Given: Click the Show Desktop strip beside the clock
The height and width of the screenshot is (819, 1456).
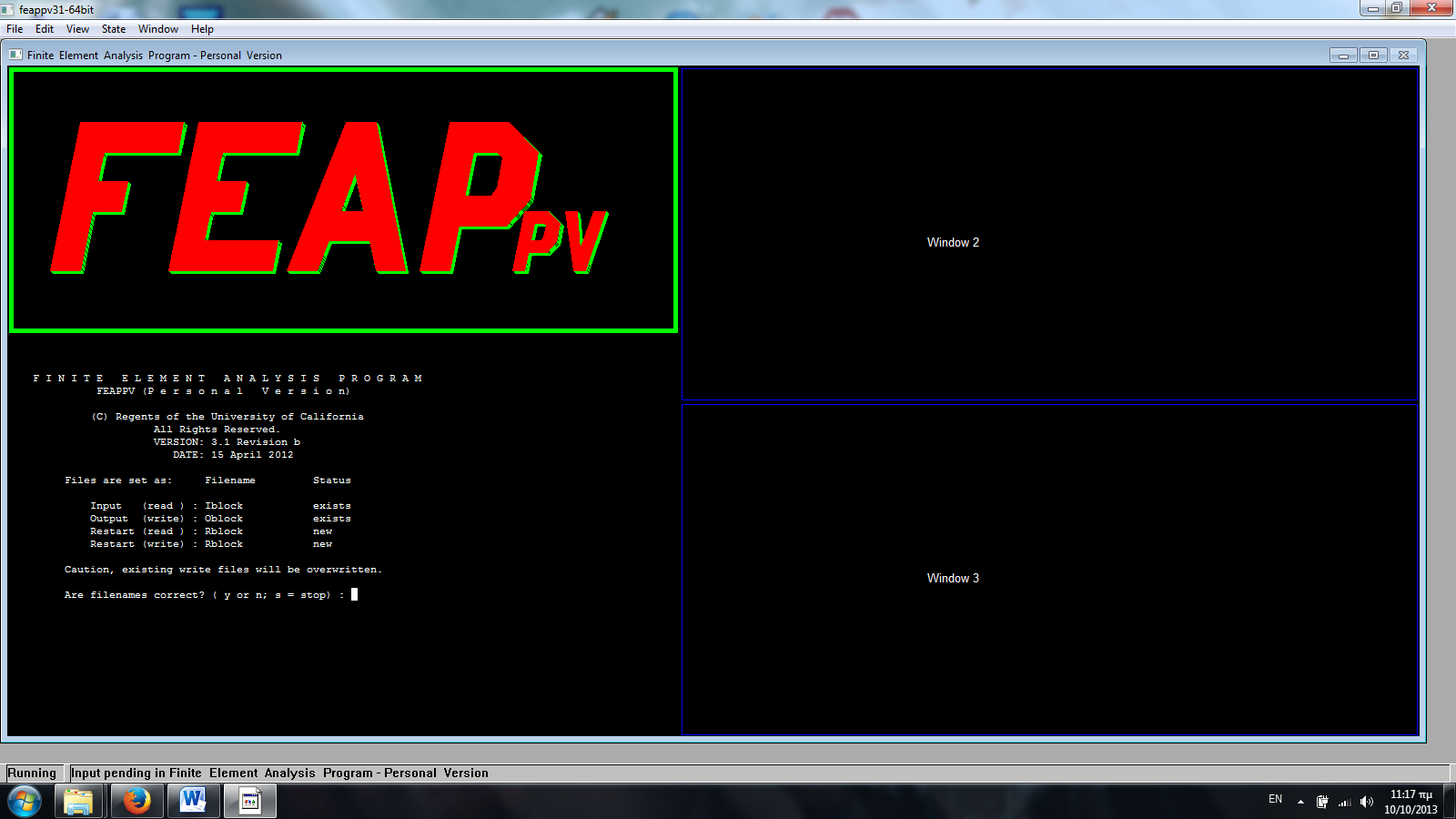Looking at the screenshot, I should tap(1450, 802).
